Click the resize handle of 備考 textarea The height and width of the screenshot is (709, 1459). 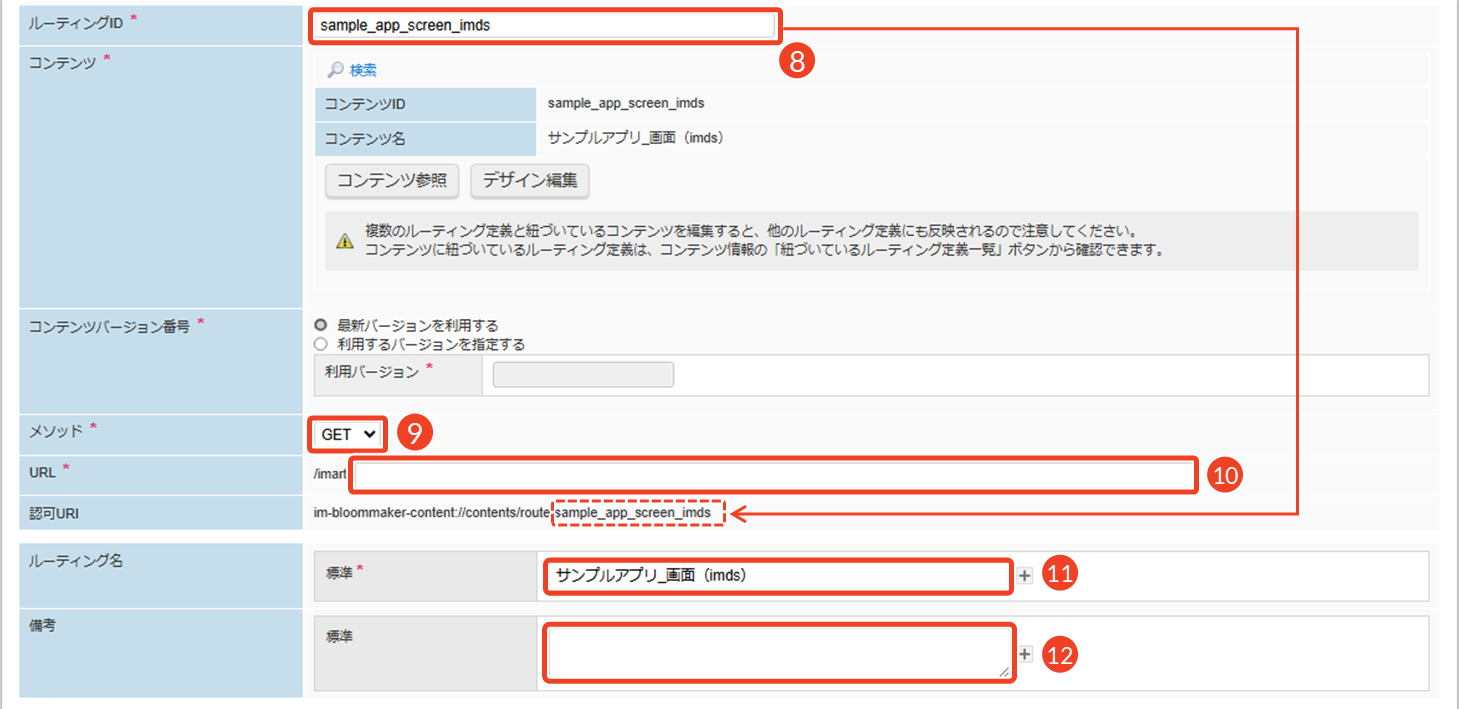click(1004, 673)
